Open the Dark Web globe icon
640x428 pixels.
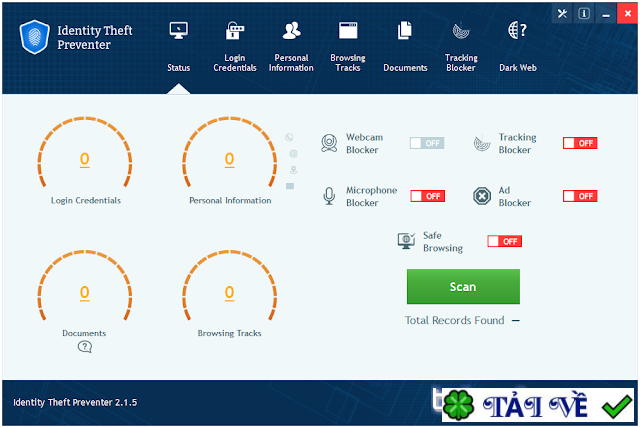tap(517, 31)
